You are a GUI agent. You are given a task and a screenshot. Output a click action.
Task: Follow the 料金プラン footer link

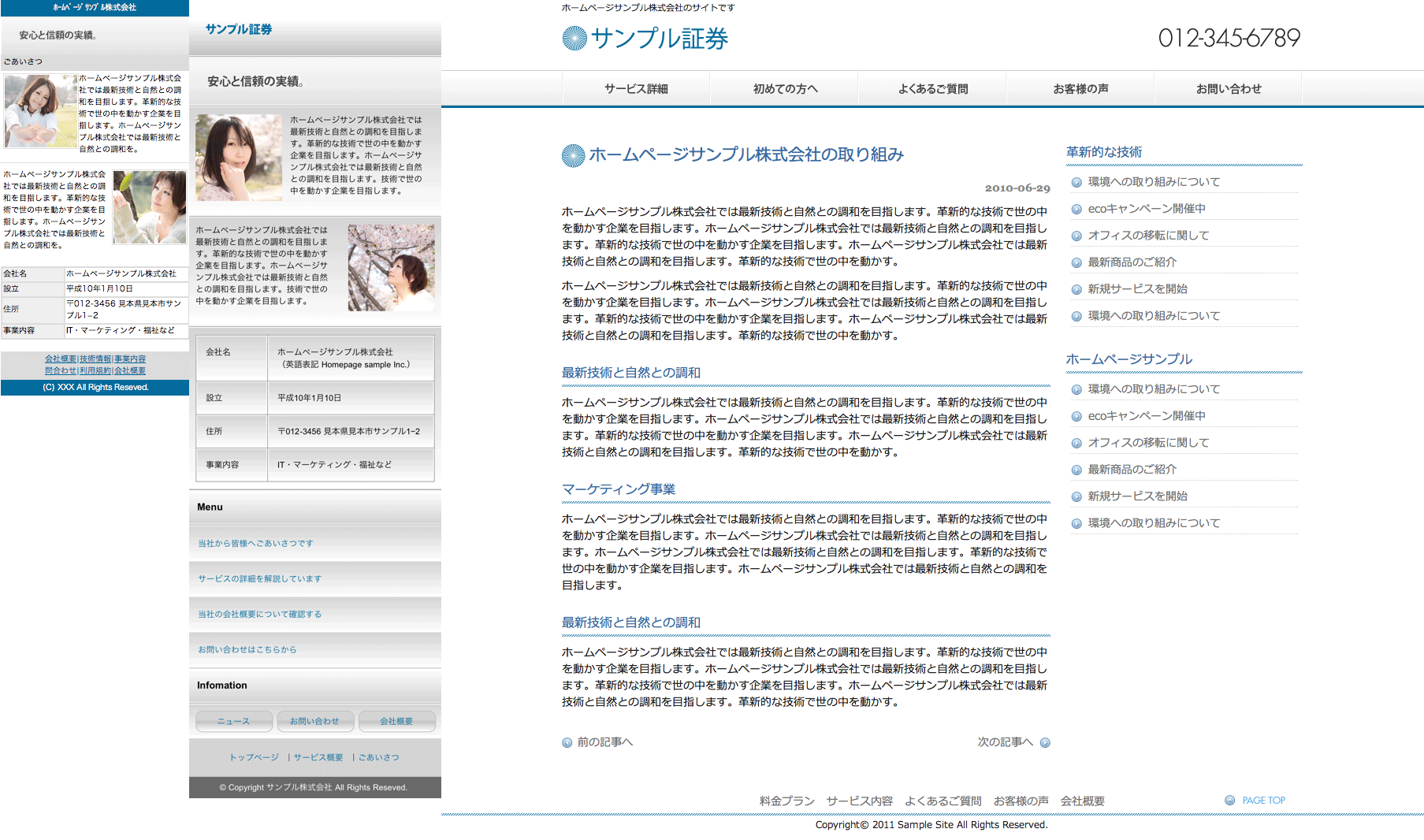click(x=786, y=801)
